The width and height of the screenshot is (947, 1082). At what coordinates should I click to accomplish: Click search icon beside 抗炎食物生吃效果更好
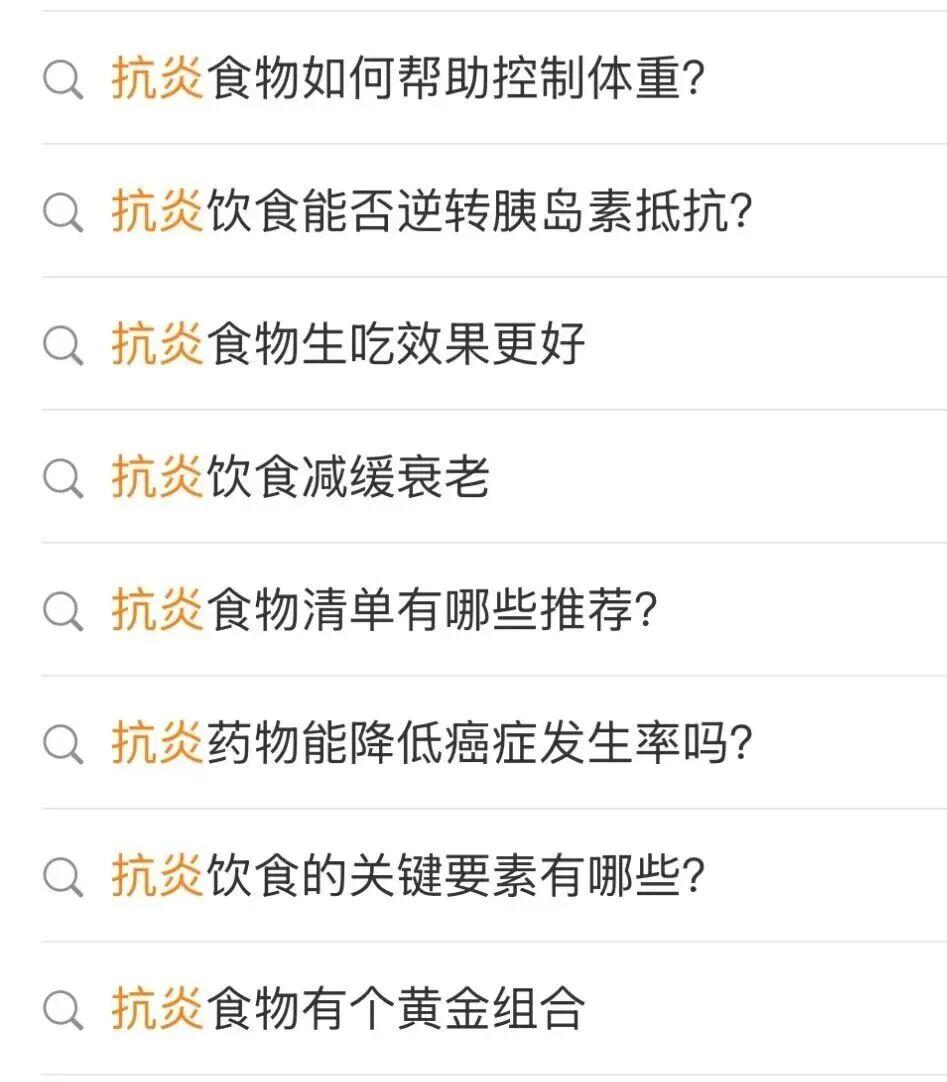click(63, 345)
